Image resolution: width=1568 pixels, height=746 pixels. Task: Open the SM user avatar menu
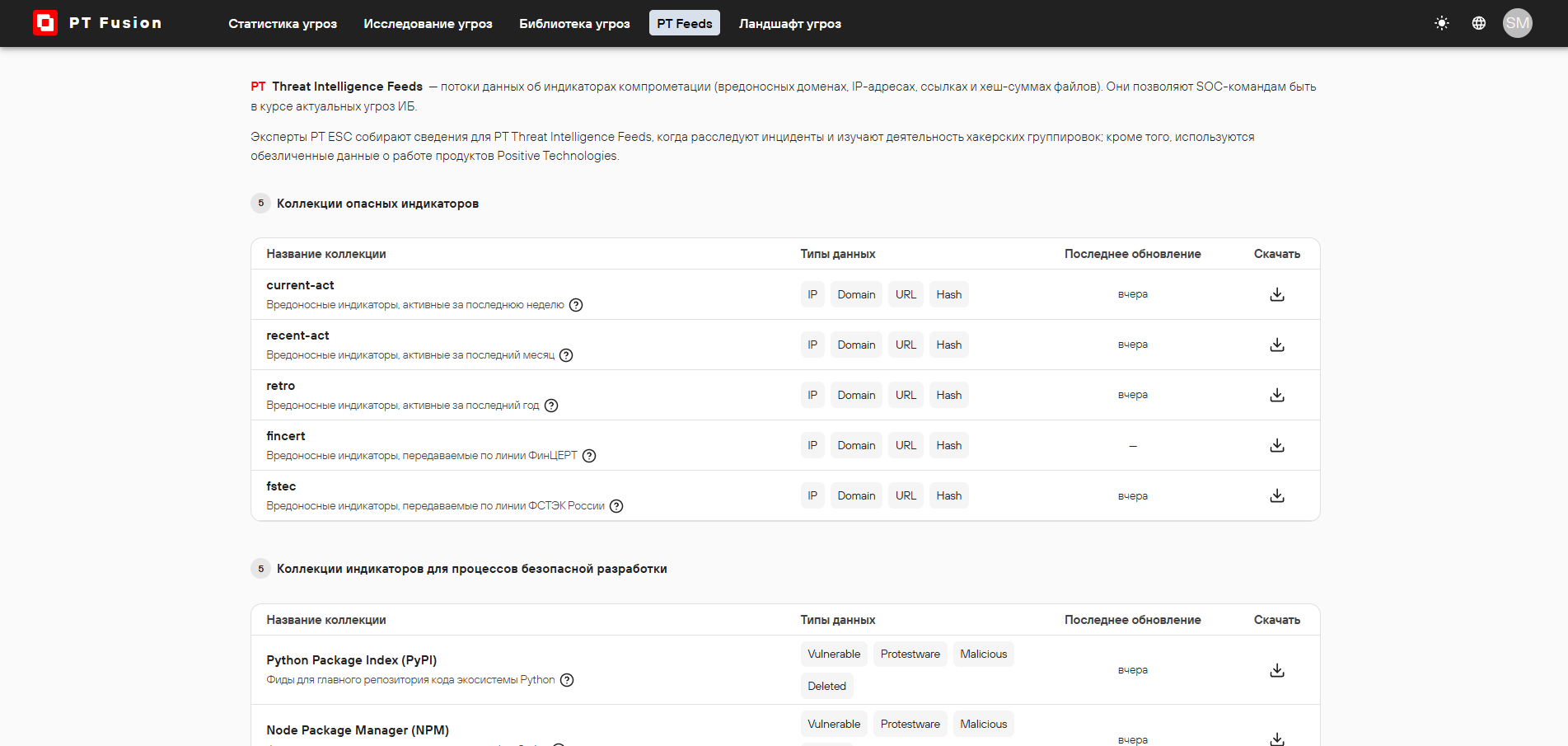pos(1517,23)
